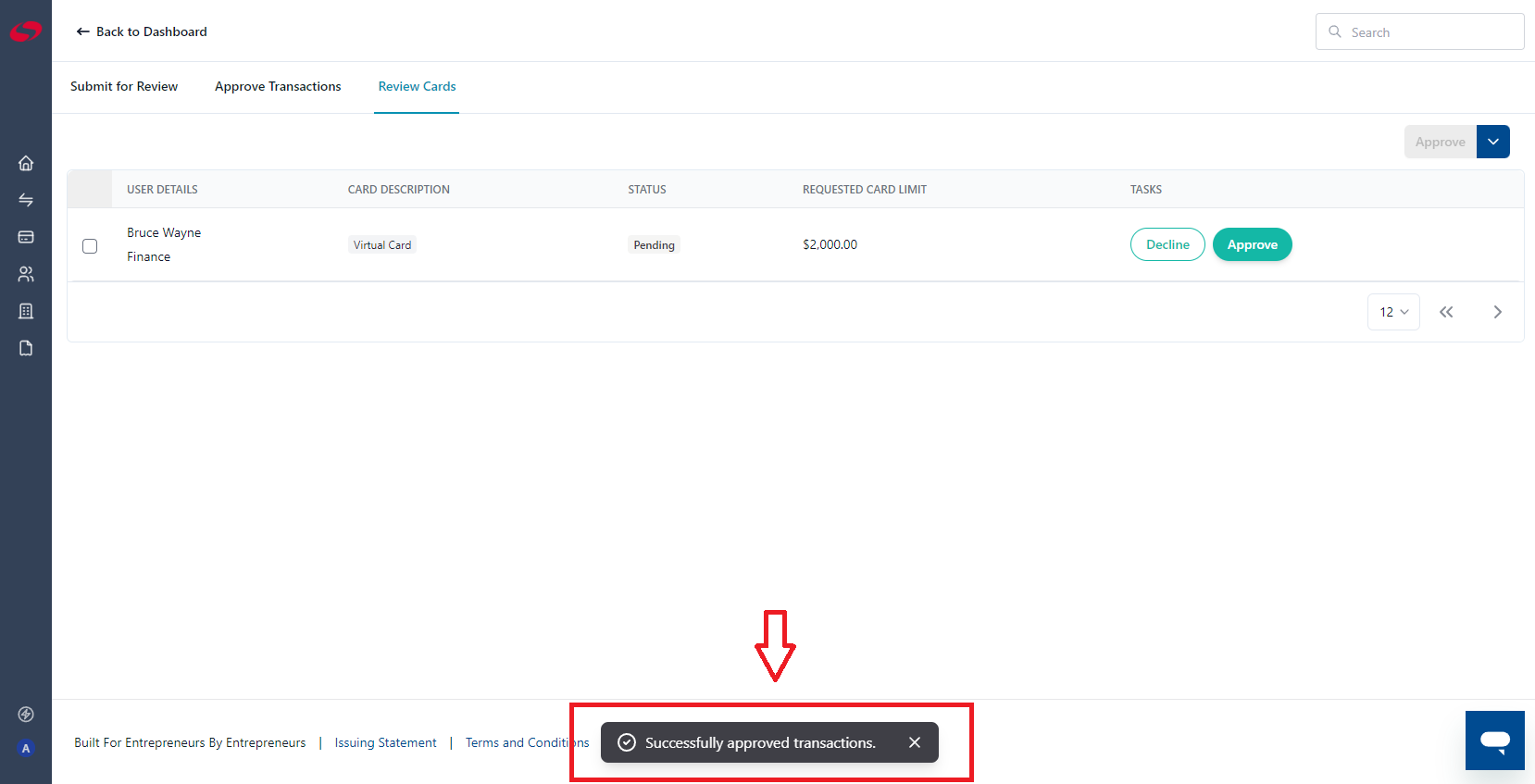Open the chat support widget
Image resolution: width=1535 pixels, height=784 pixels.
pos(1495,740)
